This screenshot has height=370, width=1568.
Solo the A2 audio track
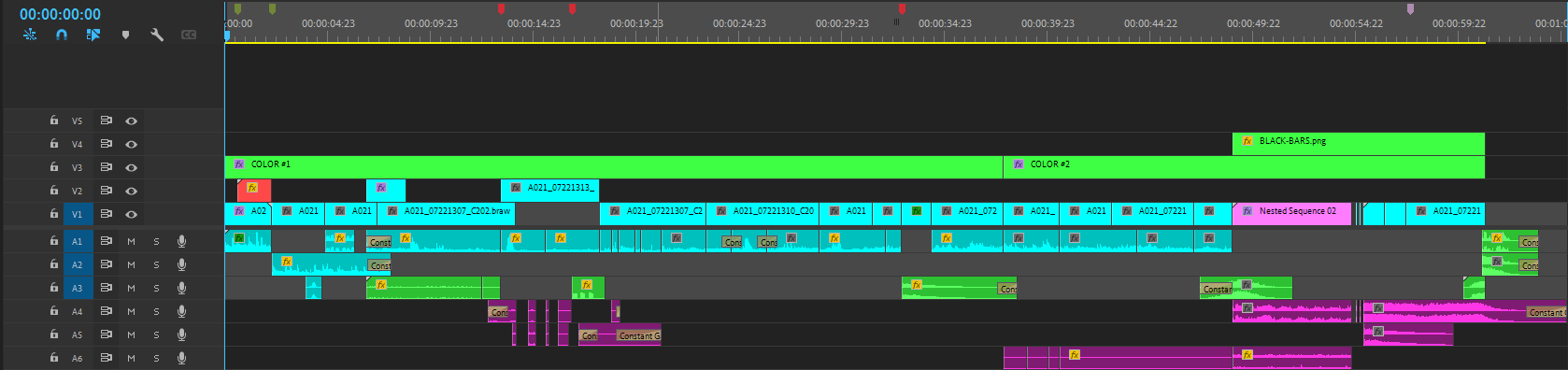click(x=156, y=264)
